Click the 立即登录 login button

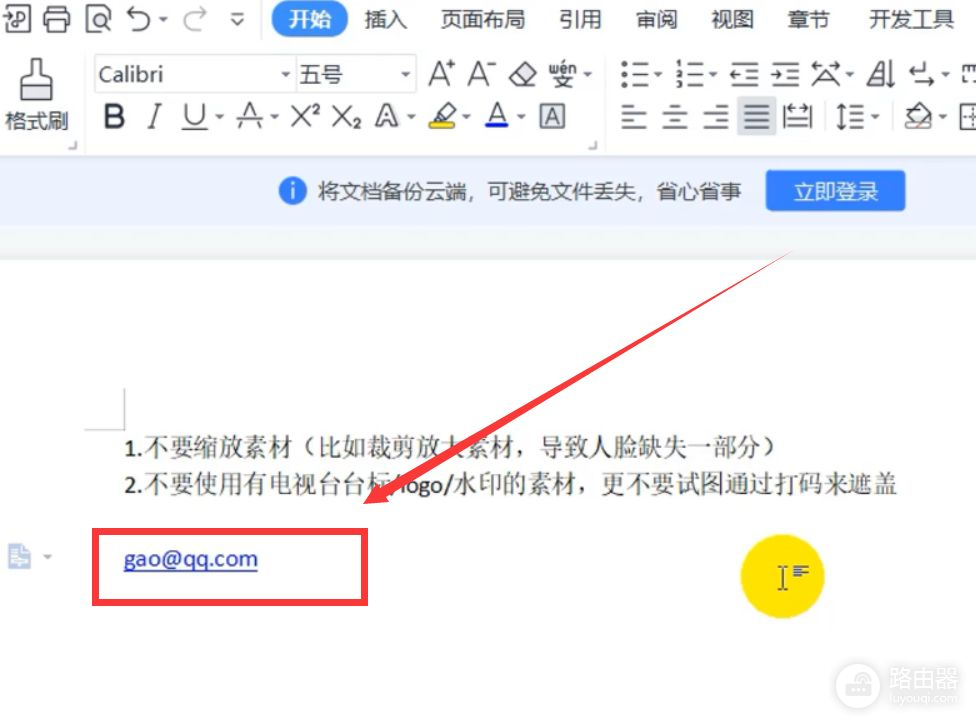[x=835, y=191]
